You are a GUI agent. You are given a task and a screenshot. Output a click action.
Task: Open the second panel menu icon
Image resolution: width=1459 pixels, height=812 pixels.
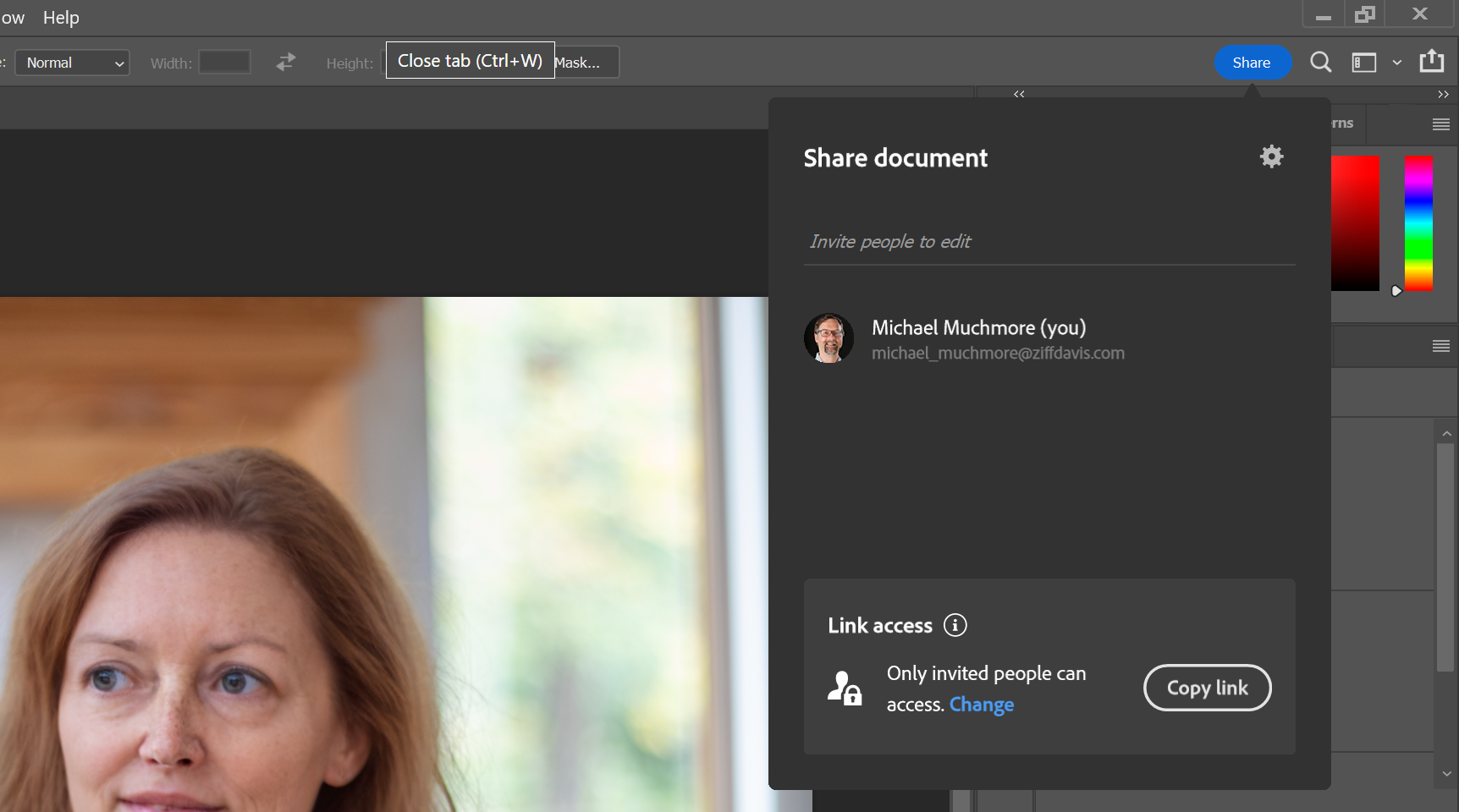(1441, 346)
